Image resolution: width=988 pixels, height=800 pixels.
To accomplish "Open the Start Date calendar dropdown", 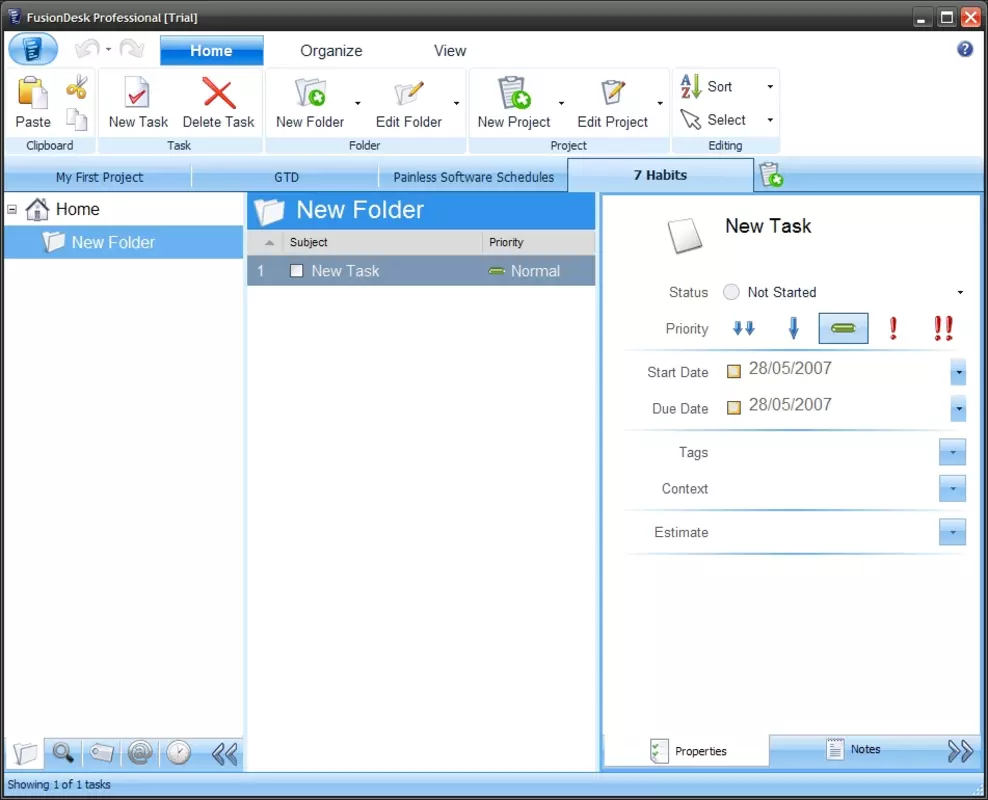I will click(x=958, y=372).
